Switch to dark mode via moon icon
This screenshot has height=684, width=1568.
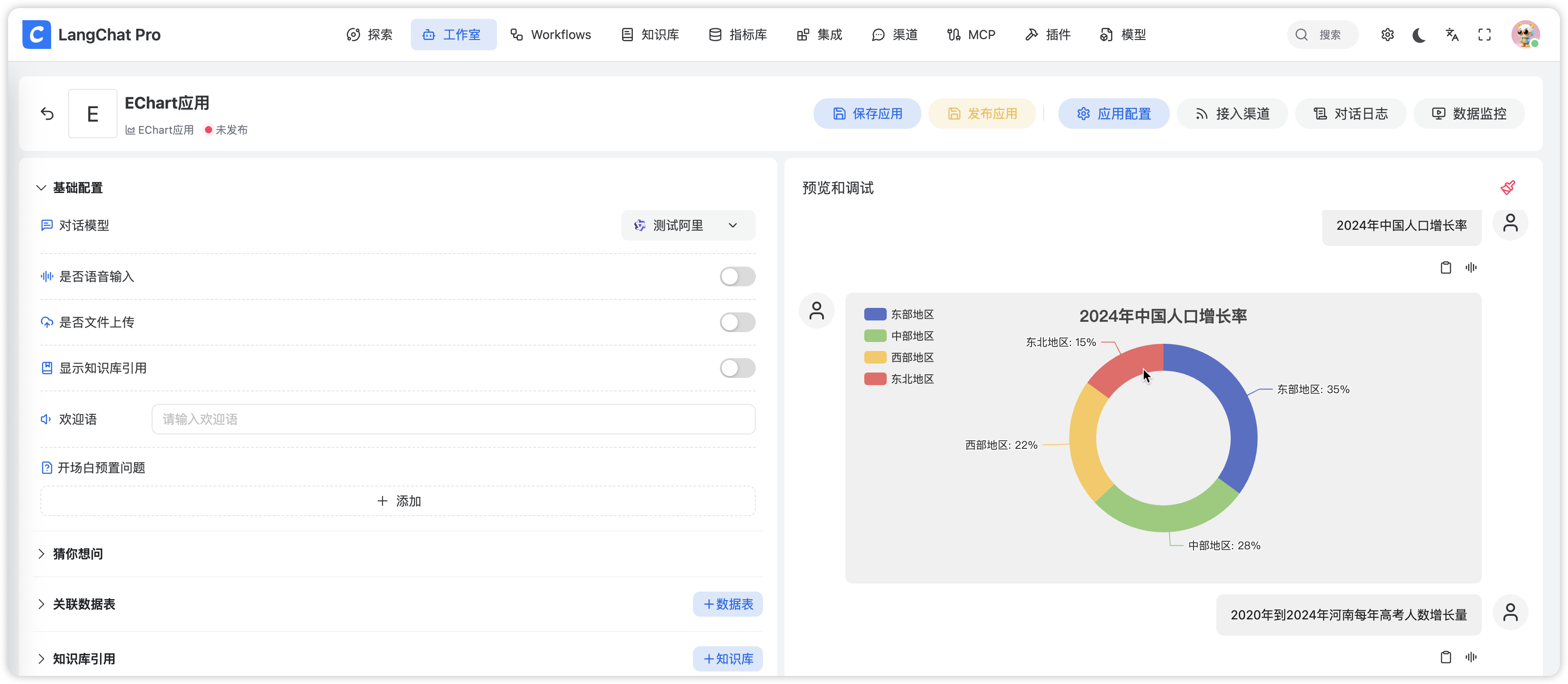(x=1419, y=35)
